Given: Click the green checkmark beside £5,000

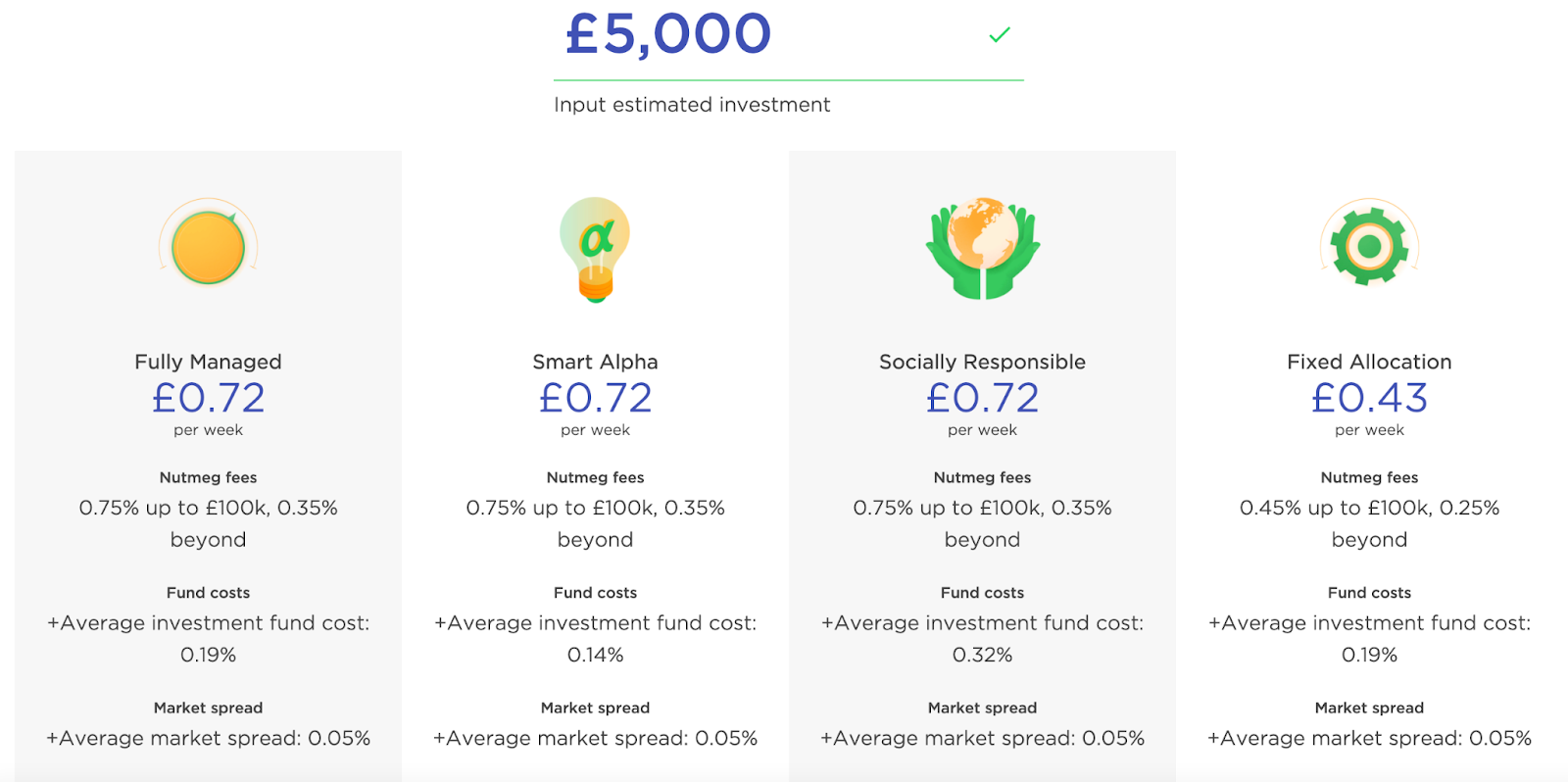Looking at the screenshot, I should click(1000, 35).
